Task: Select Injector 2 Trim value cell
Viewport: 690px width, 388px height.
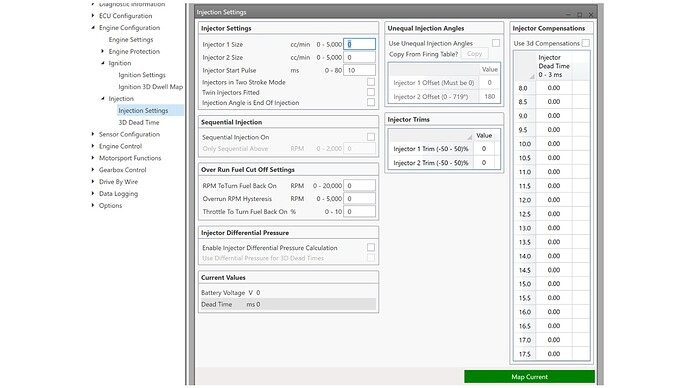Action: coord(484,163)
